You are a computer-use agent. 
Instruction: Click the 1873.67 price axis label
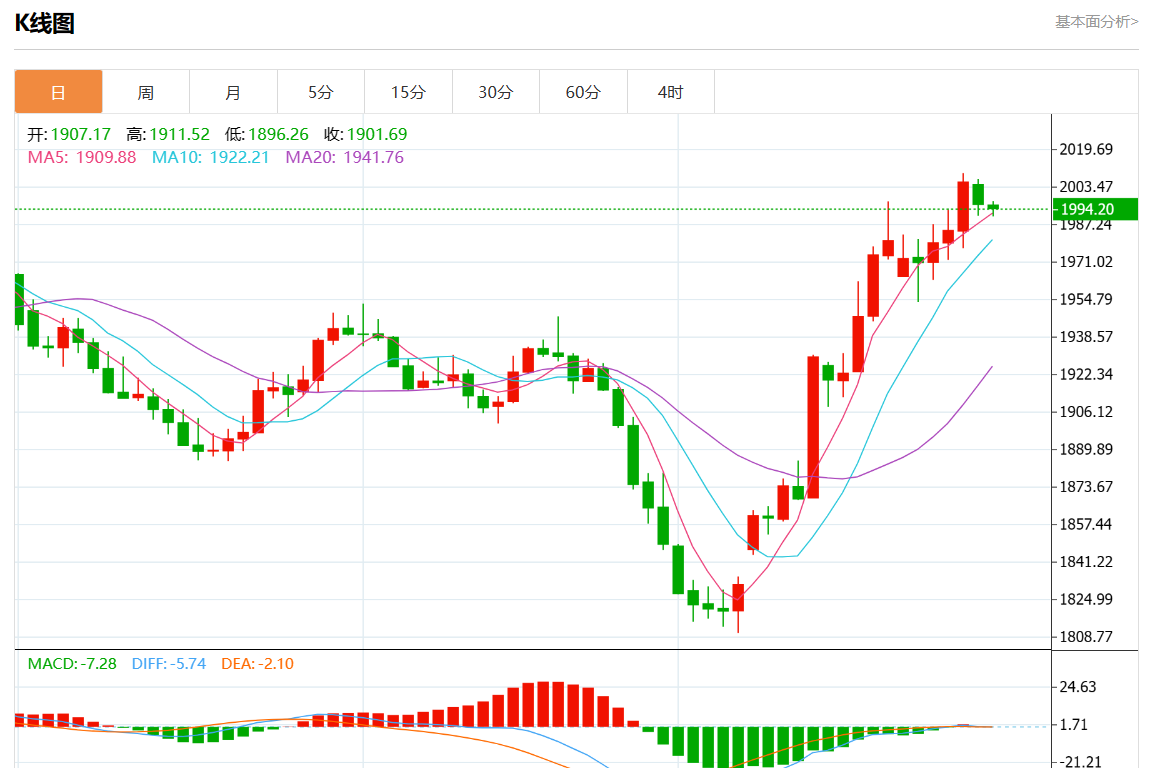[x=1086, y=487]
